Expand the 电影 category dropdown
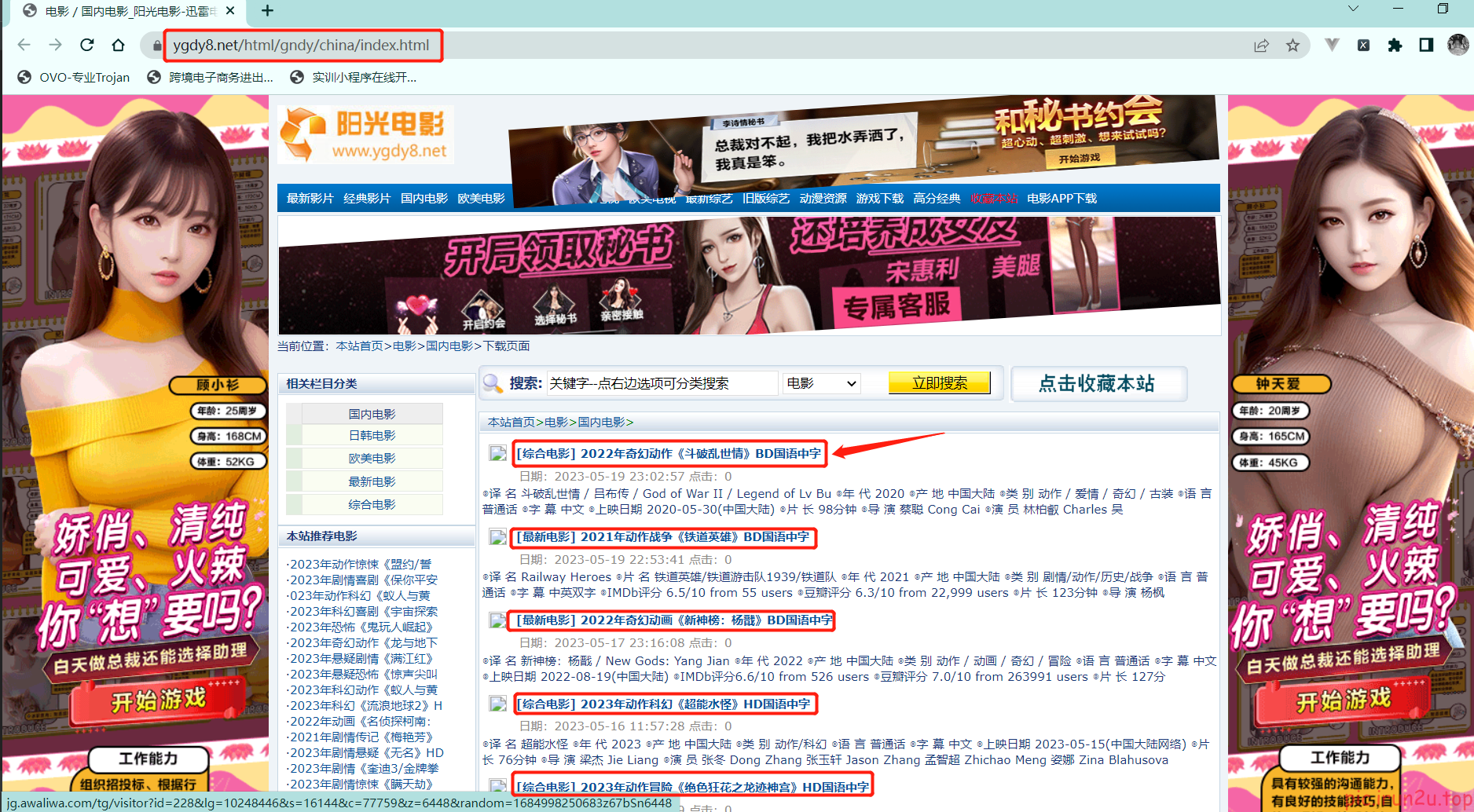The image size is (1474, 812). 821,383
